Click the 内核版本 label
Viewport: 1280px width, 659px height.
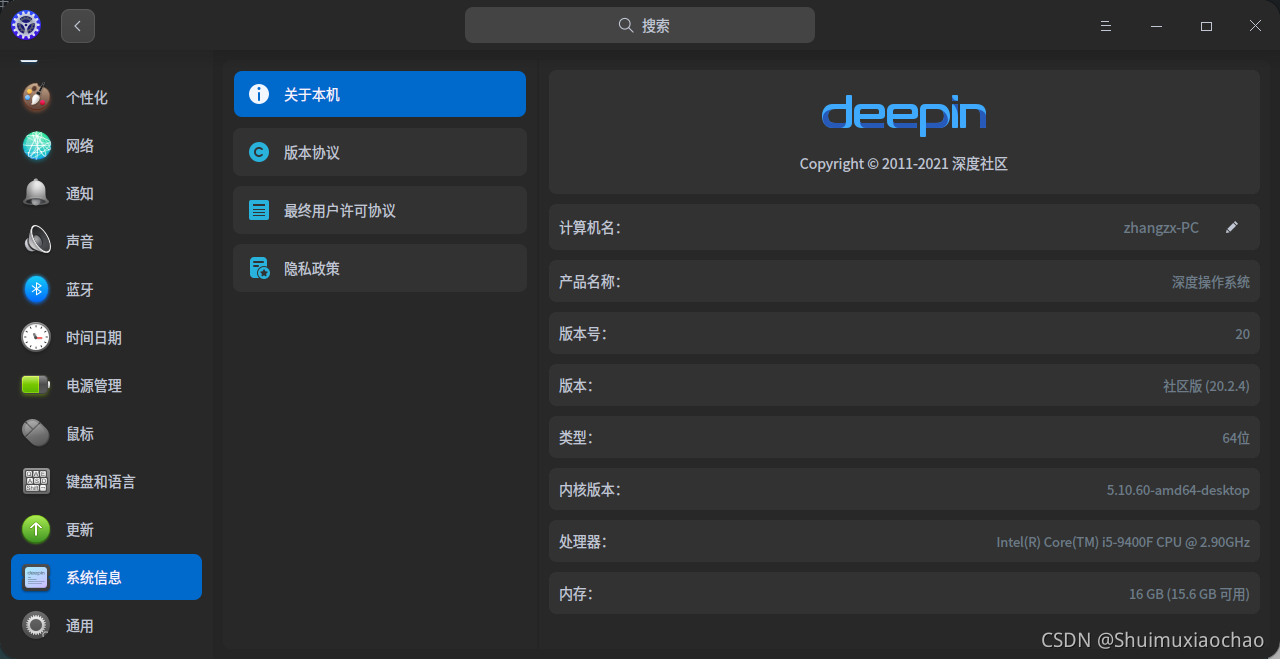(x=590, y=490)
